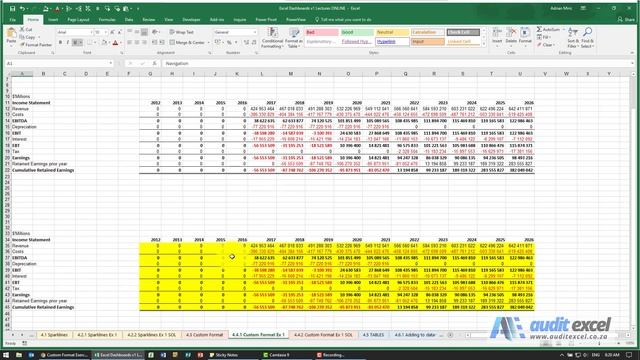Switch to the Formulas tab

click(107, 20)
